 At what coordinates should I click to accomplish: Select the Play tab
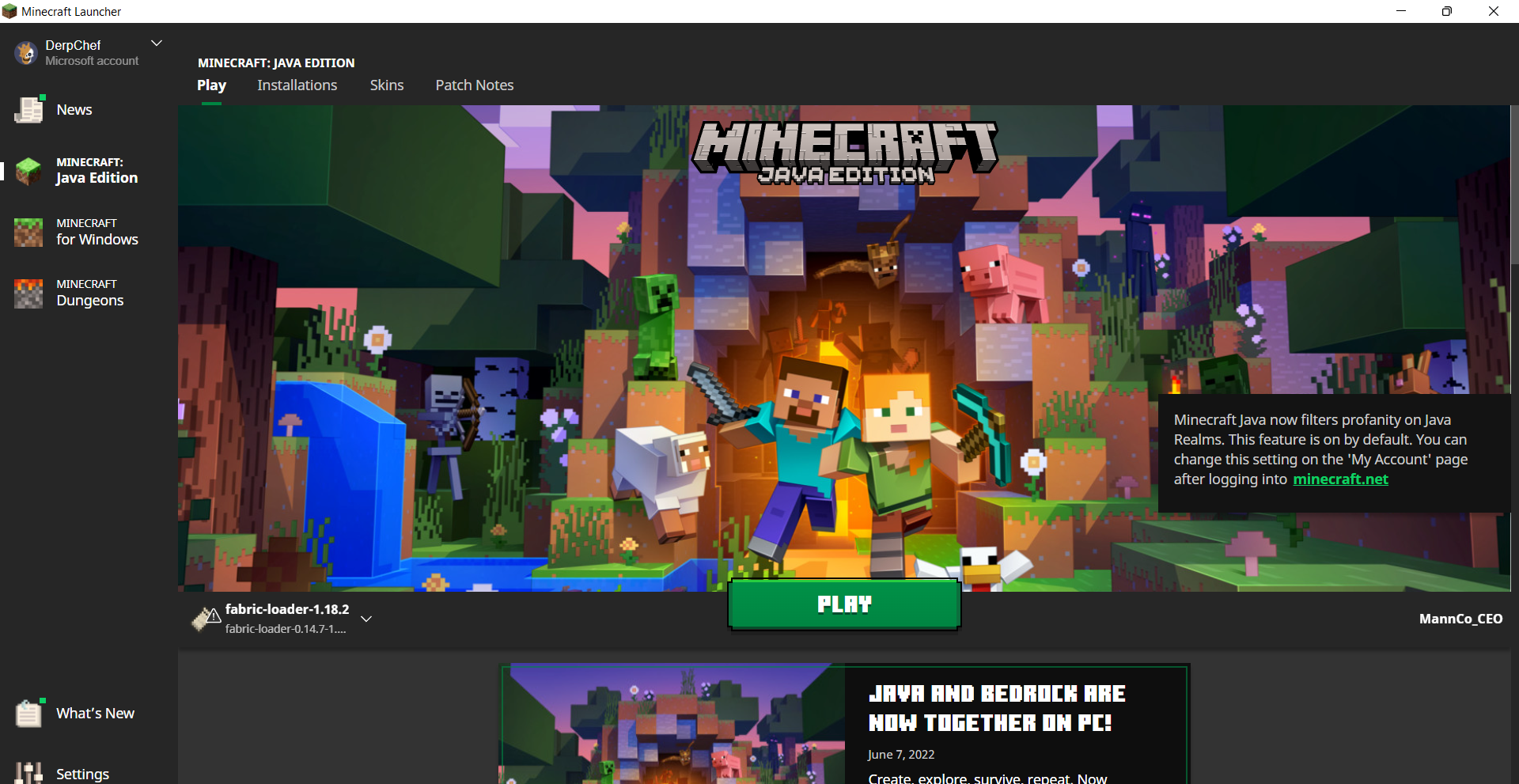211,85
